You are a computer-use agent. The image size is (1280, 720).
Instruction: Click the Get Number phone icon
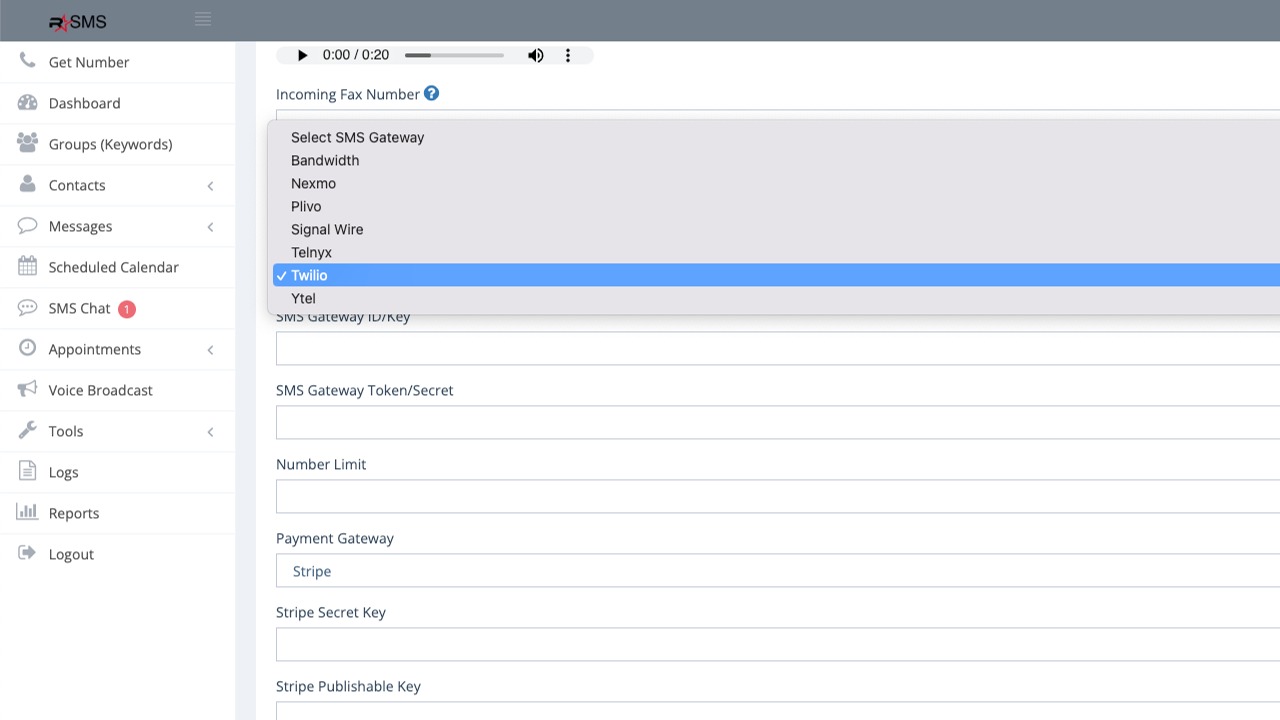(27, 61)
